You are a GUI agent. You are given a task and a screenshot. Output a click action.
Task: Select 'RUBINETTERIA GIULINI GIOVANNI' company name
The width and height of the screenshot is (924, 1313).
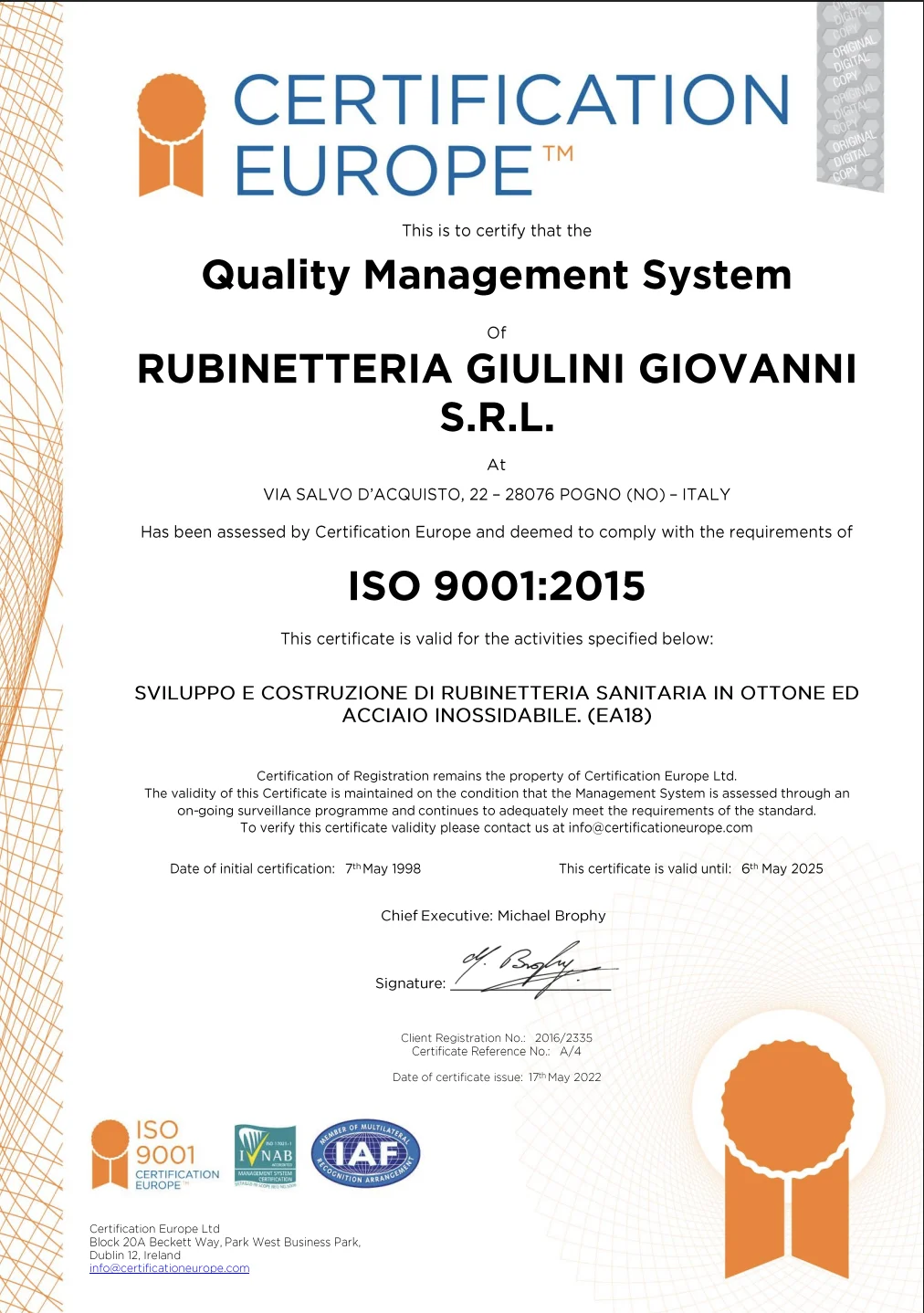497,369
